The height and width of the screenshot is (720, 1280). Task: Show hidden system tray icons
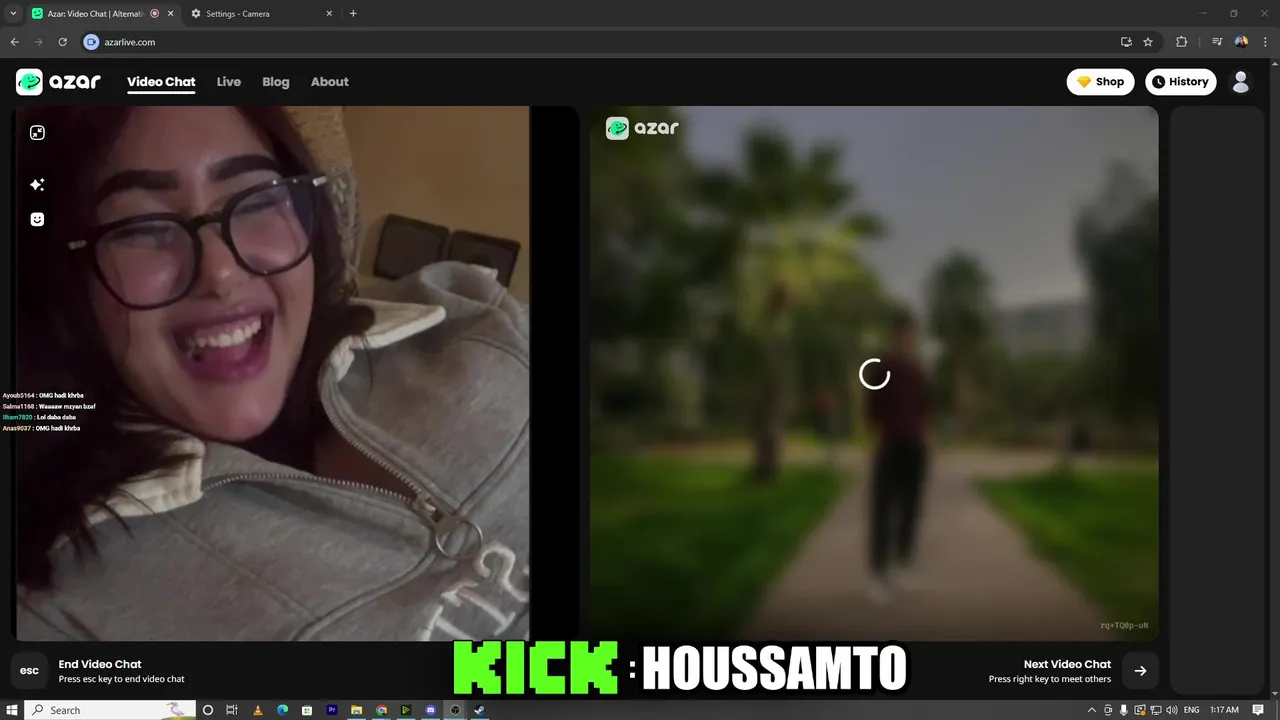[x=1092, y=710]
